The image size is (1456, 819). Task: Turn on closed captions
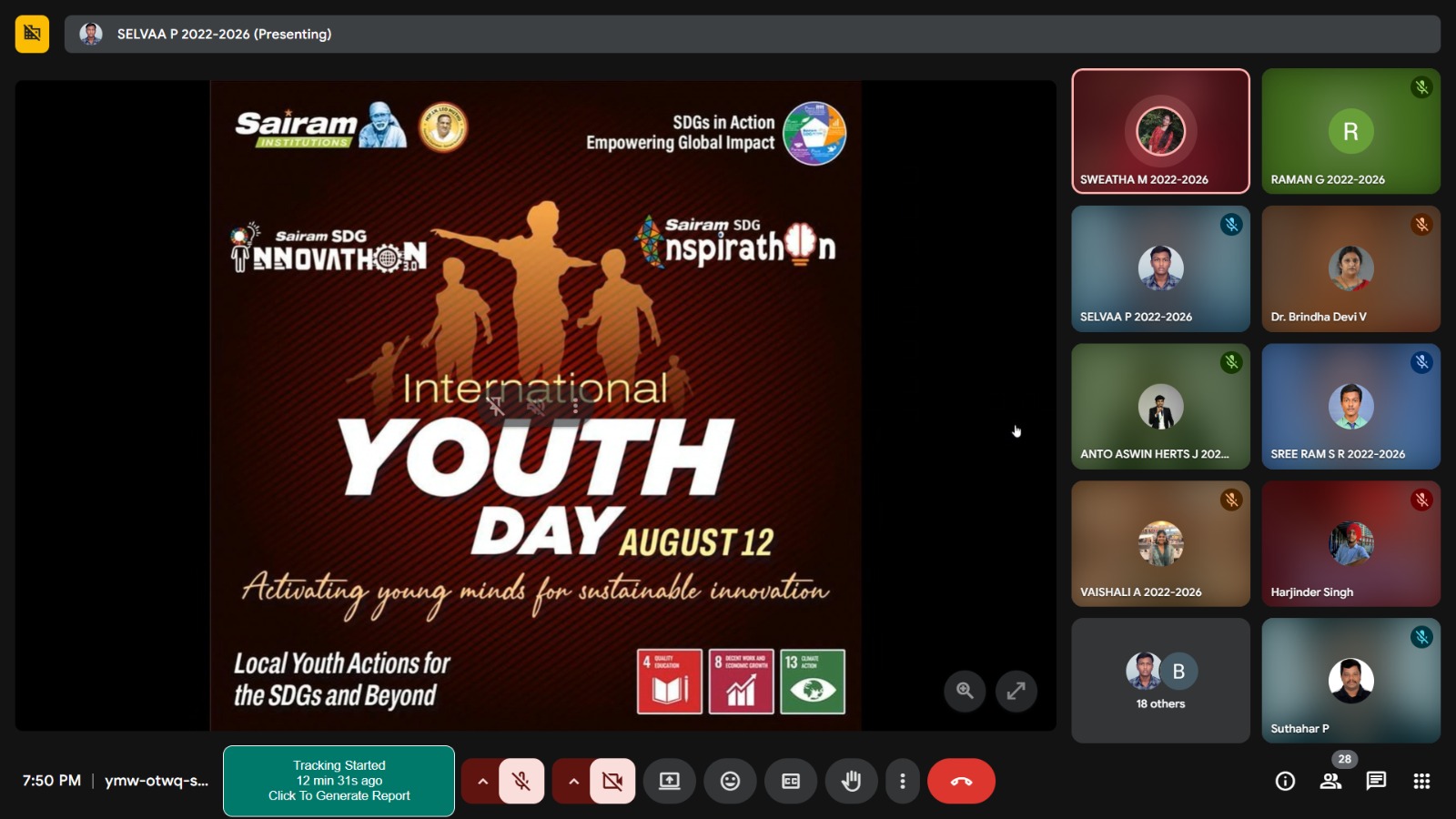pos(791,781)
